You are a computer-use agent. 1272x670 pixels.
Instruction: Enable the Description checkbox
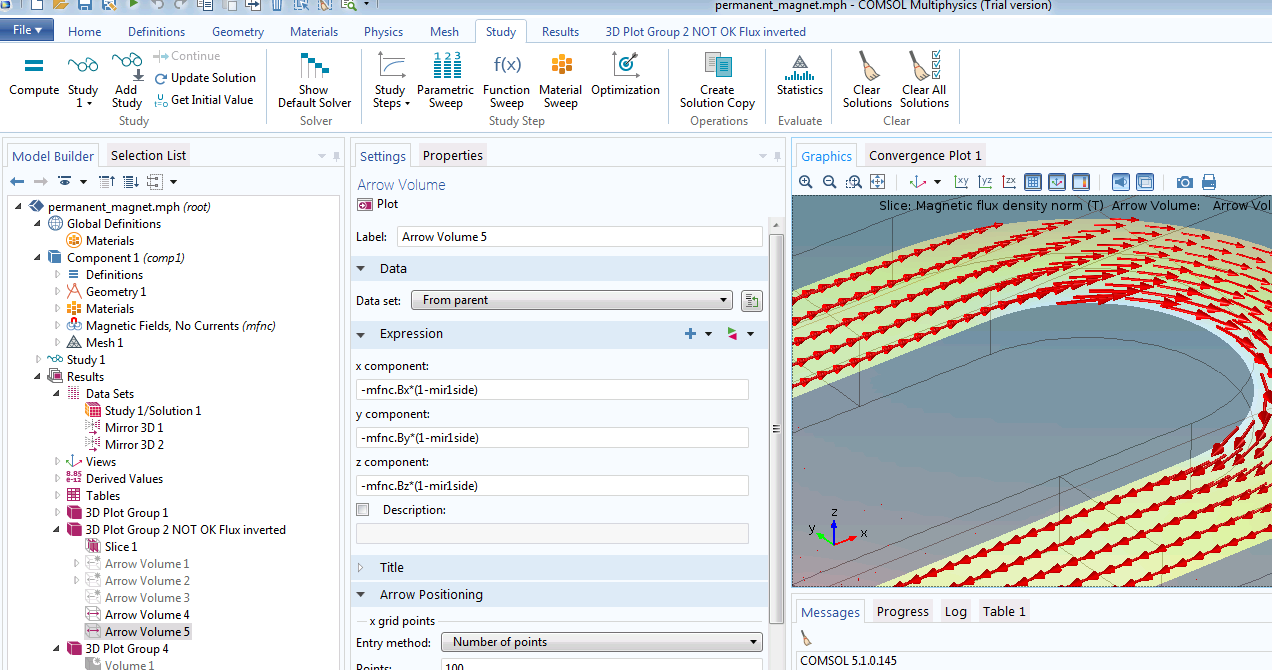tap(363, 510)
